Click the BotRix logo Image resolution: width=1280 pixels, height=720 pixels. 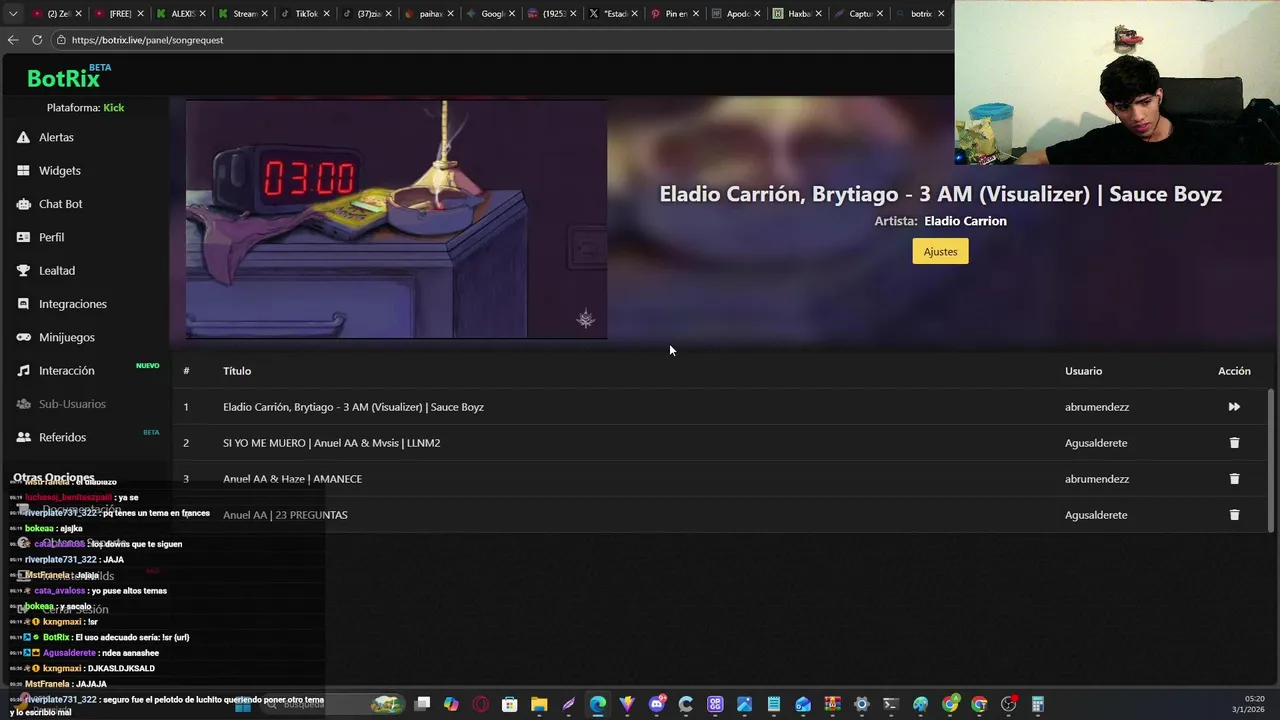tap(64, 78)
